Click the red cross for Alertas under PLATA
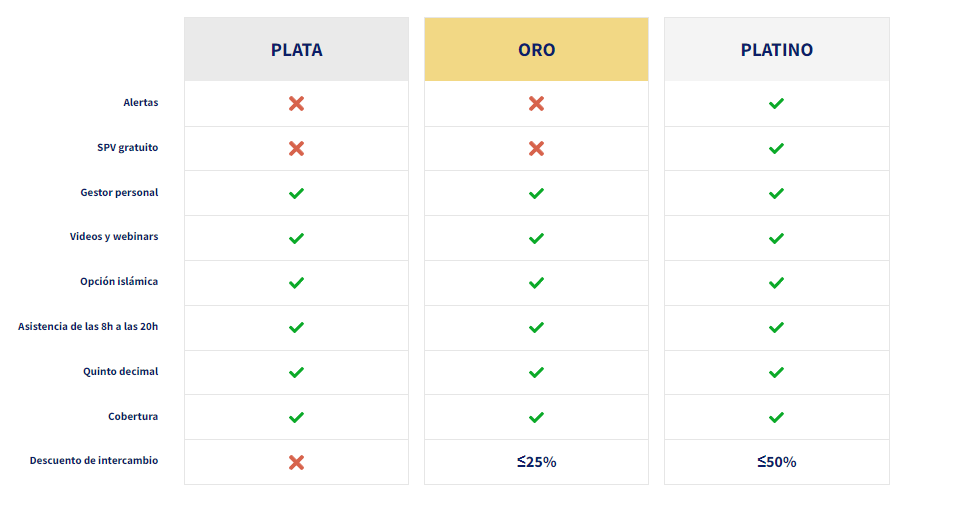957x521 pixels. tap(297, 103)
